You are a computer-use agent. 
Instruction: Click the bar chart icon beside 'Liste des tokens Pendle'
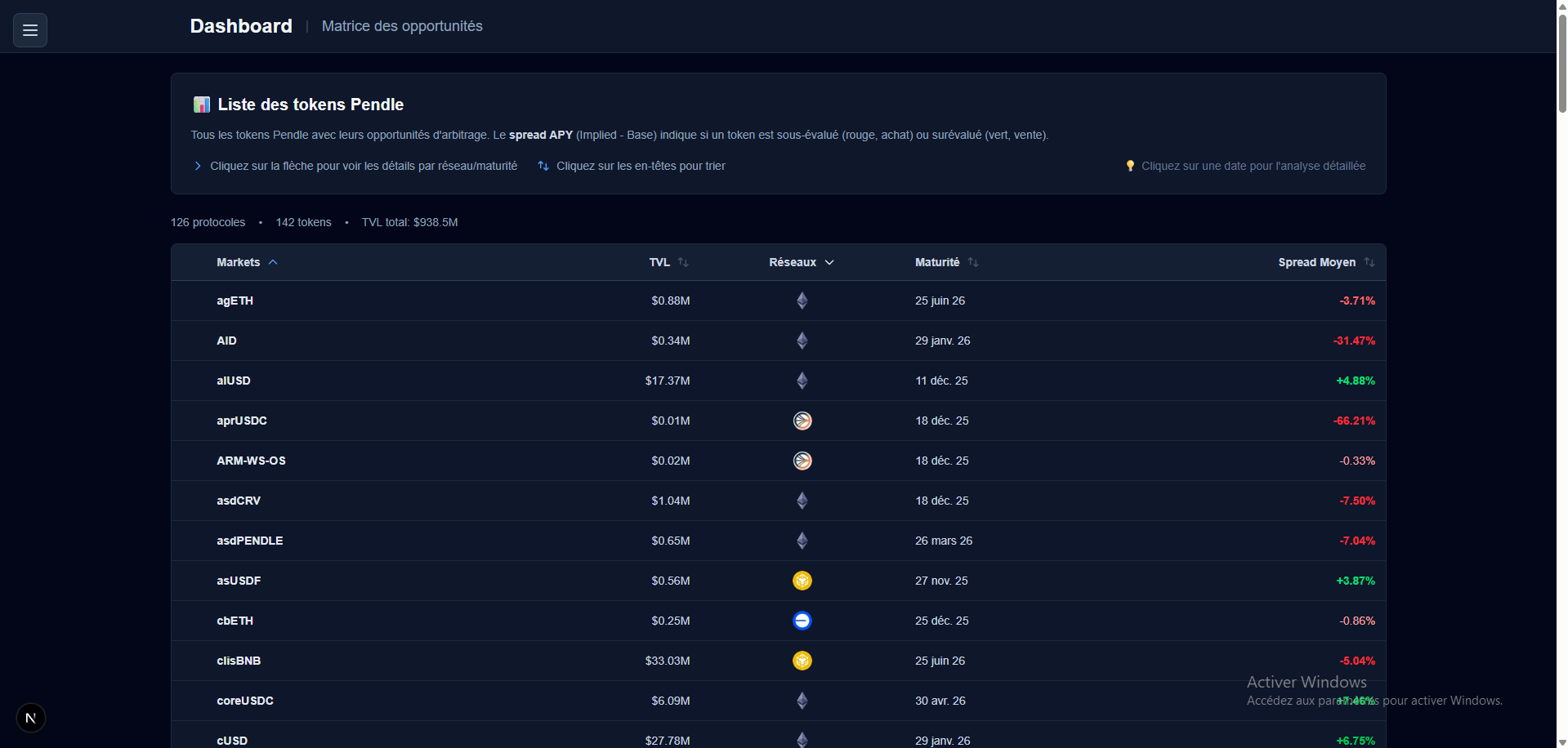click(x=200, y=104)
